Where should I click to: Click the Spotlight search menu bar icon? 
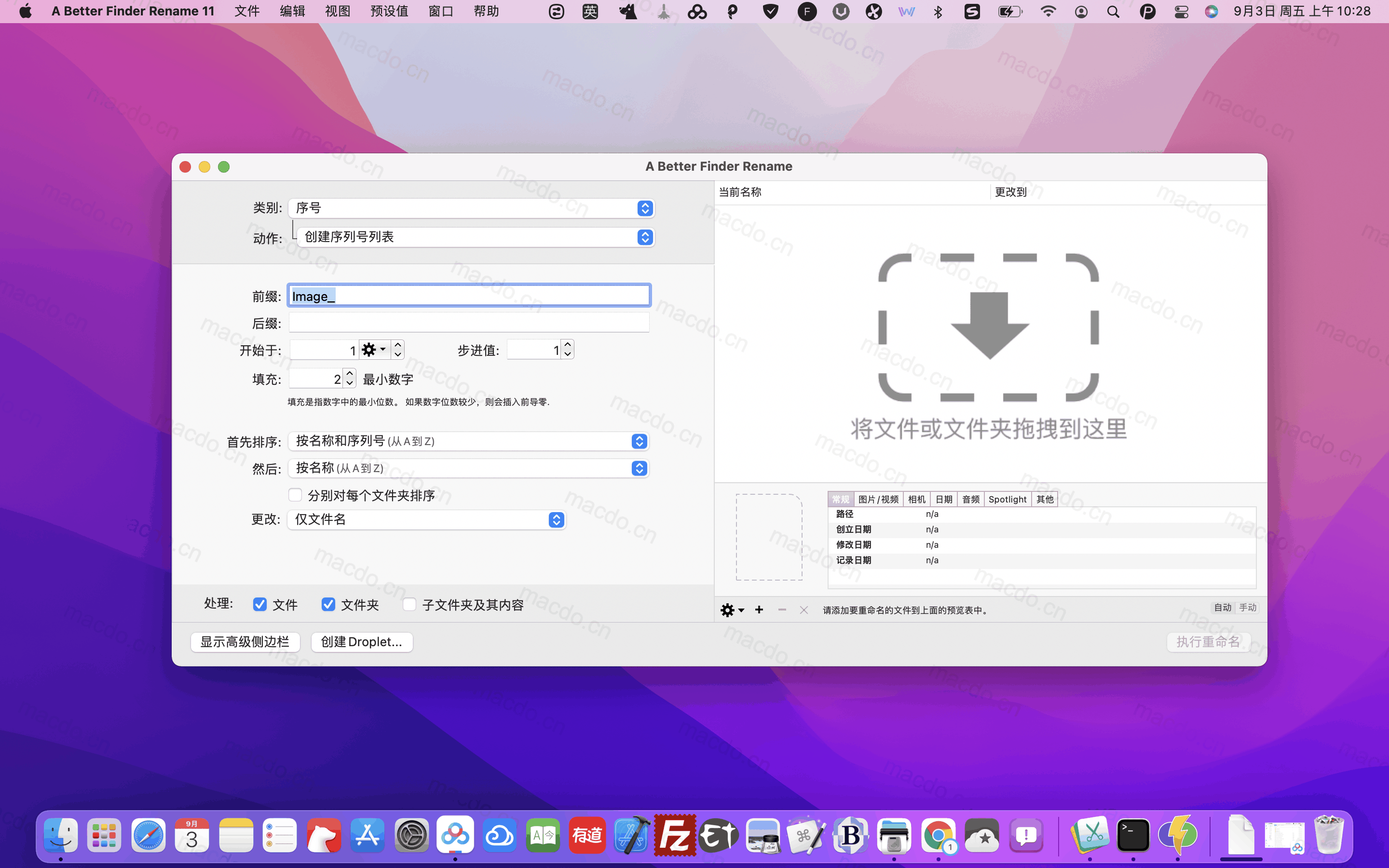click(1113, 12)
